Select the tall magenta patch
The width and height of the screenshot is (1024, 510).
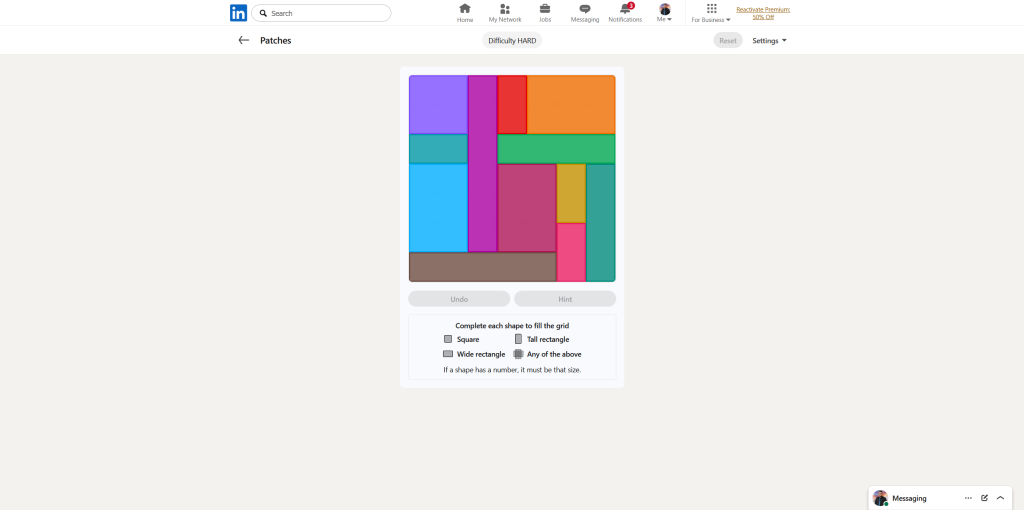(483, 163)
